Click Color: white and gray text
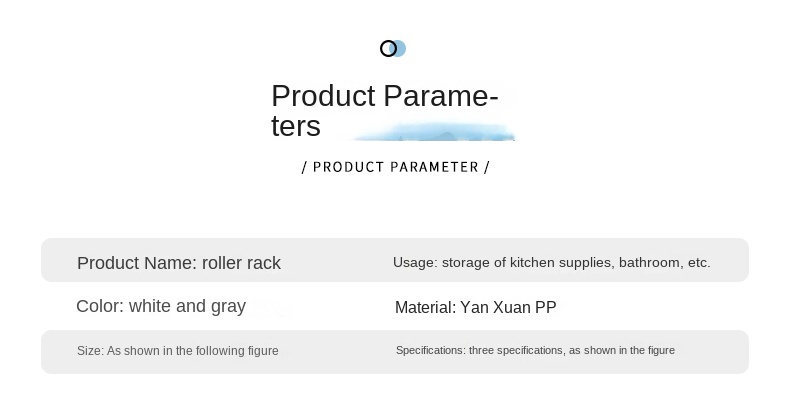This screenshot has width=790, height=398. [x=161, y=306]
